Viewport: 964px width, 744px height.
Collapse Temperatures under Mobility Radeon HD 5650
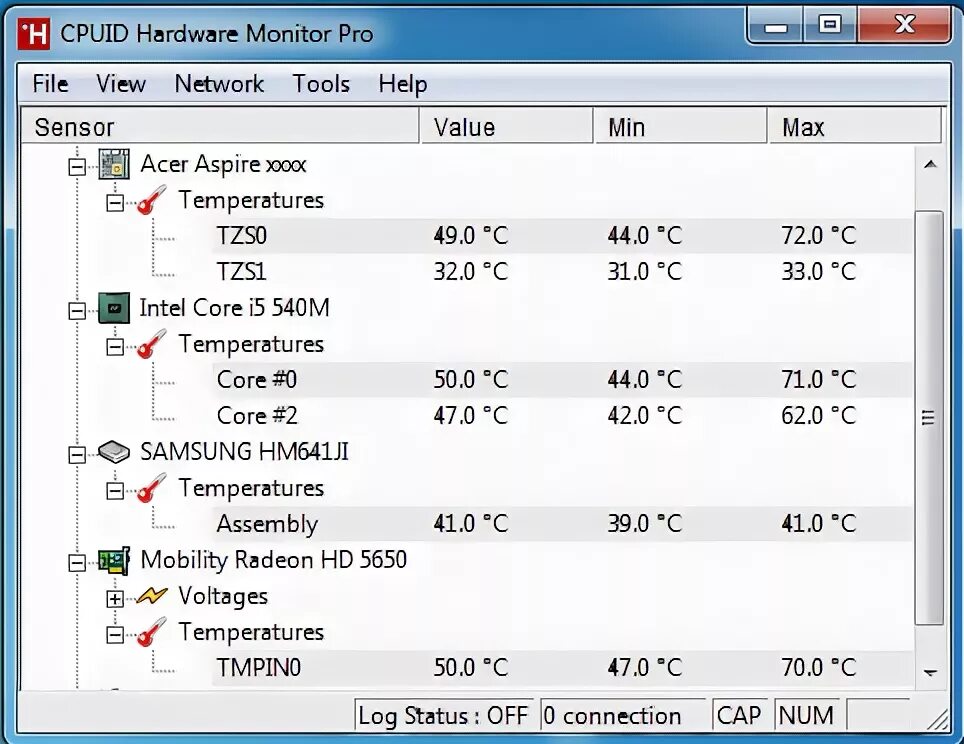point(115,635)
